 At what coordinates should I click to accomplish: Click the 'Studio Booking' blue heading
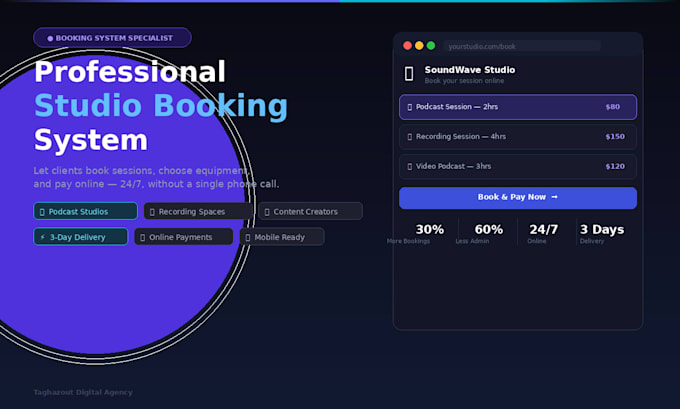pyautogui.click(x=161, y=106)
